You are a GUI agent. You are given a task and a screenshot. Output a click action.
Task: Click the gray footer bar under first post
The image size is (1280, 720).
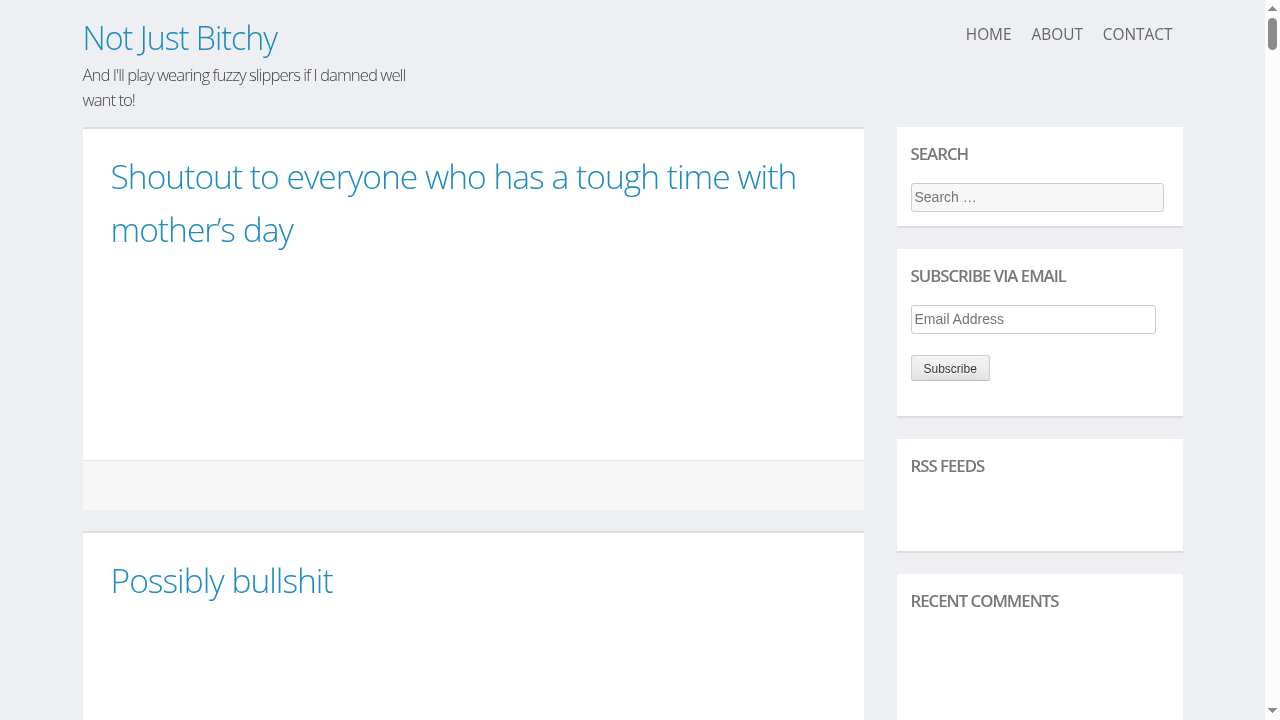473,485
